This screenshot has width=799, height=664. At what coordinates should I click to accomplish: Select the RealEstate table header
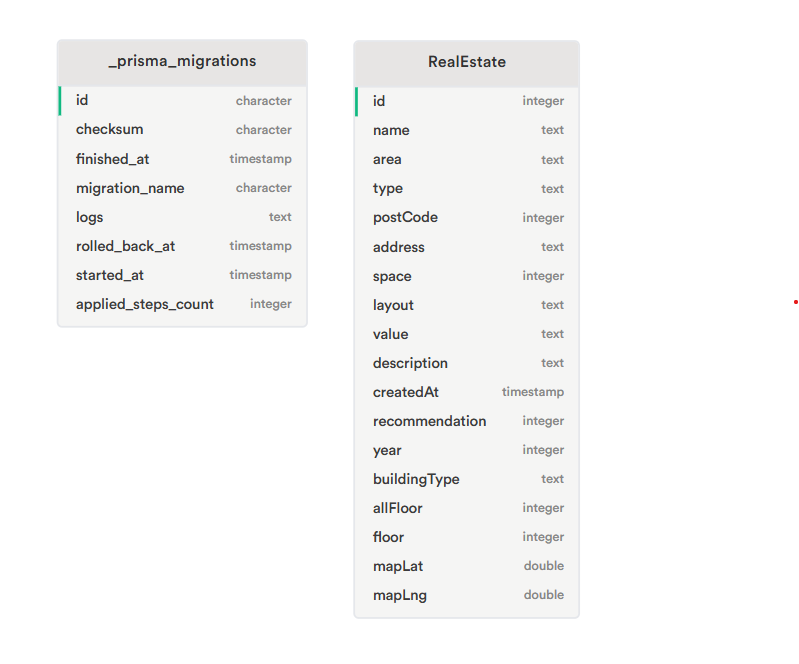467,64
